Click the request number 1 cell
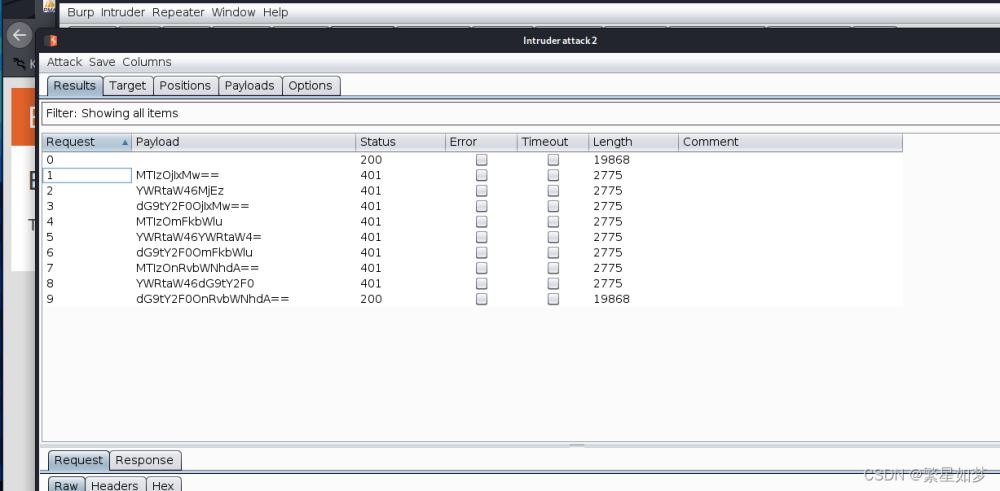1000x491 pixels. click(x=87, y=175)
